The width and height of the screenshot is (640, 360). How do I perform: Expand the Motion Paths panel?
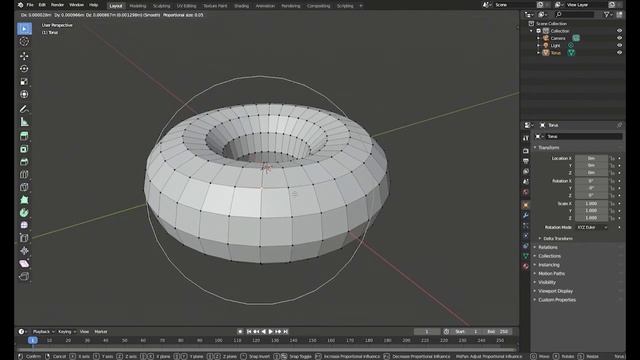(x=551, y=273)
